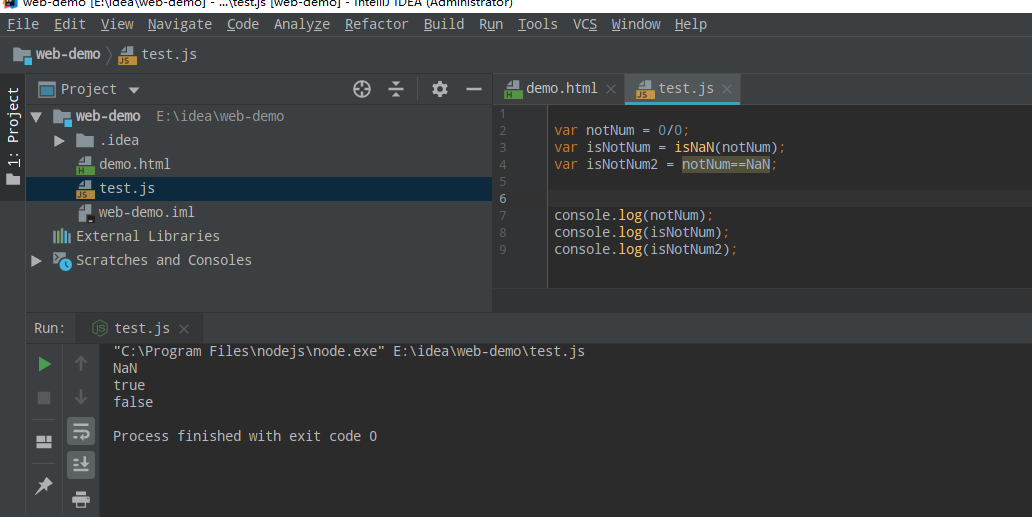This screenshot has height=517, width=1032.
Task: Click 'NaN' in the console output
Action: [x=125, y=368]
